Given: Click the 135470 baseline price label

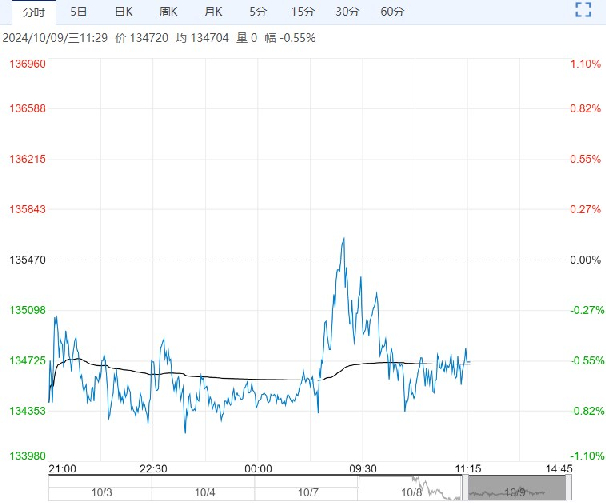Looking at the screenshot, I should [27, 260].
